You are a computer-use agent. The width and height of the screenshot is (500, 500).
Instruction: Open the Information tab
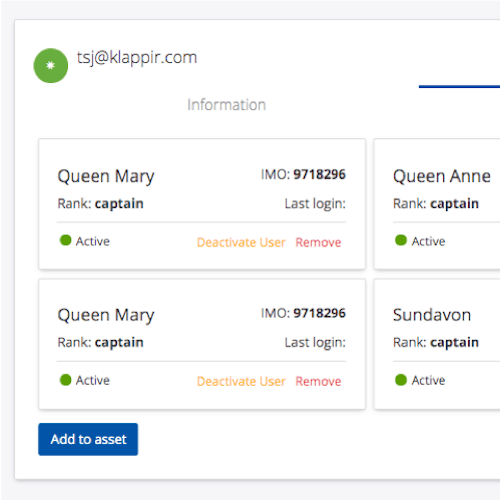(x=227, y=105)
